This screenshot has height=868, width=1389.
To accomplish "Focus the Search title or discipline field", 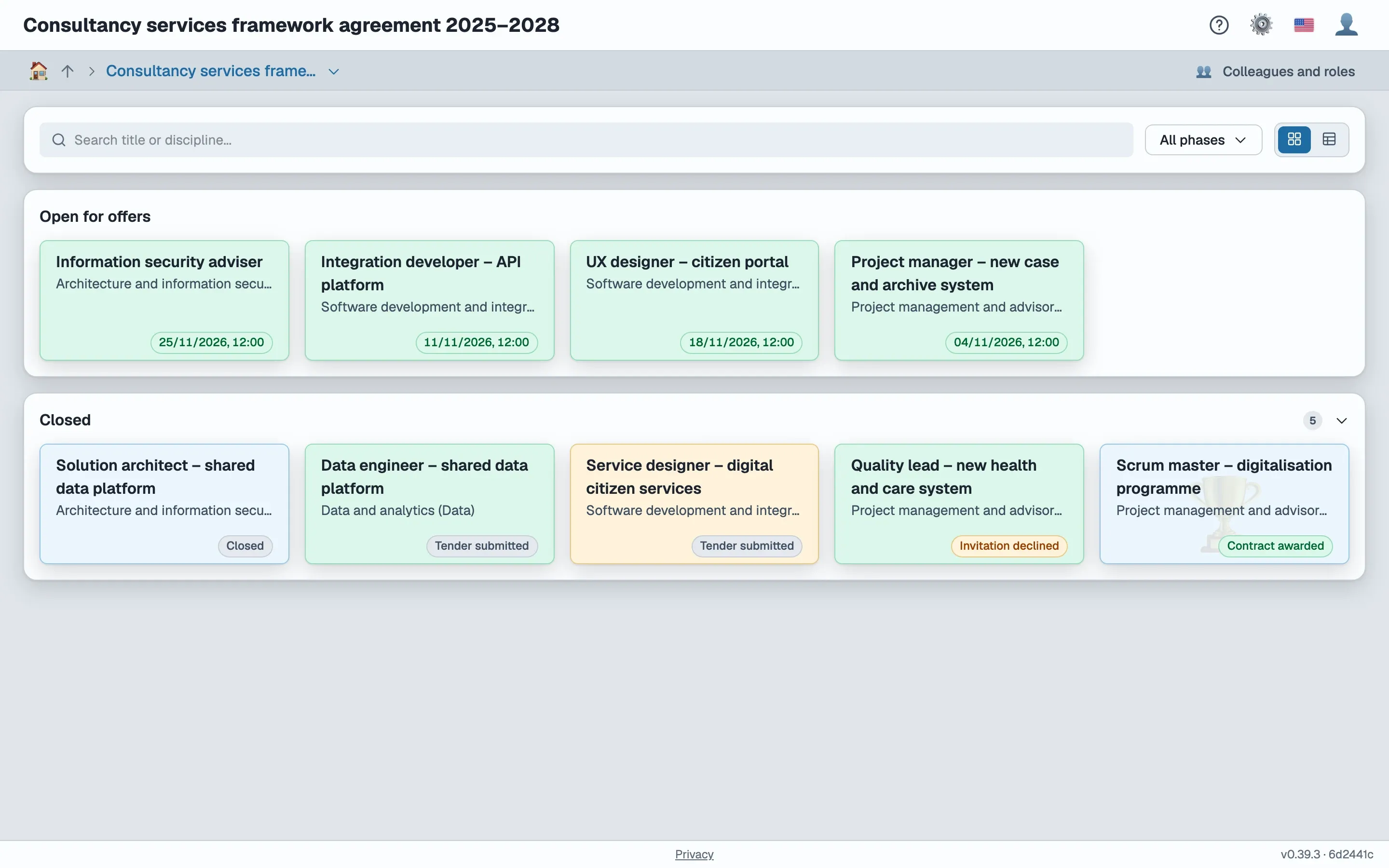I will (x=586, y=140).
